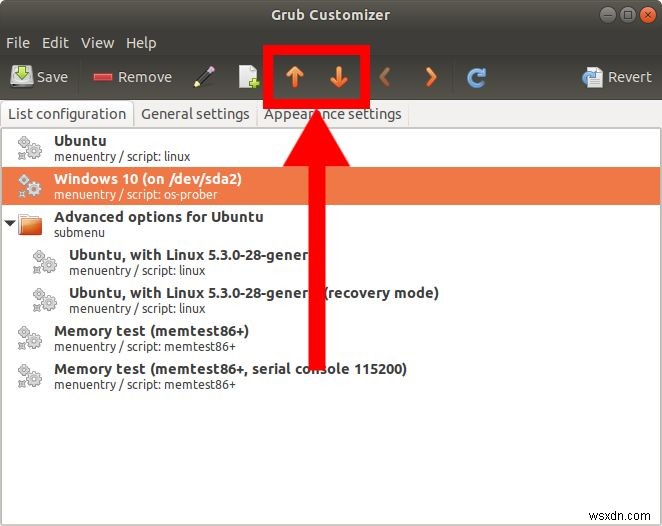Select the Ubuntu menuentry row

pyautogui.click(x=331, y=148)
